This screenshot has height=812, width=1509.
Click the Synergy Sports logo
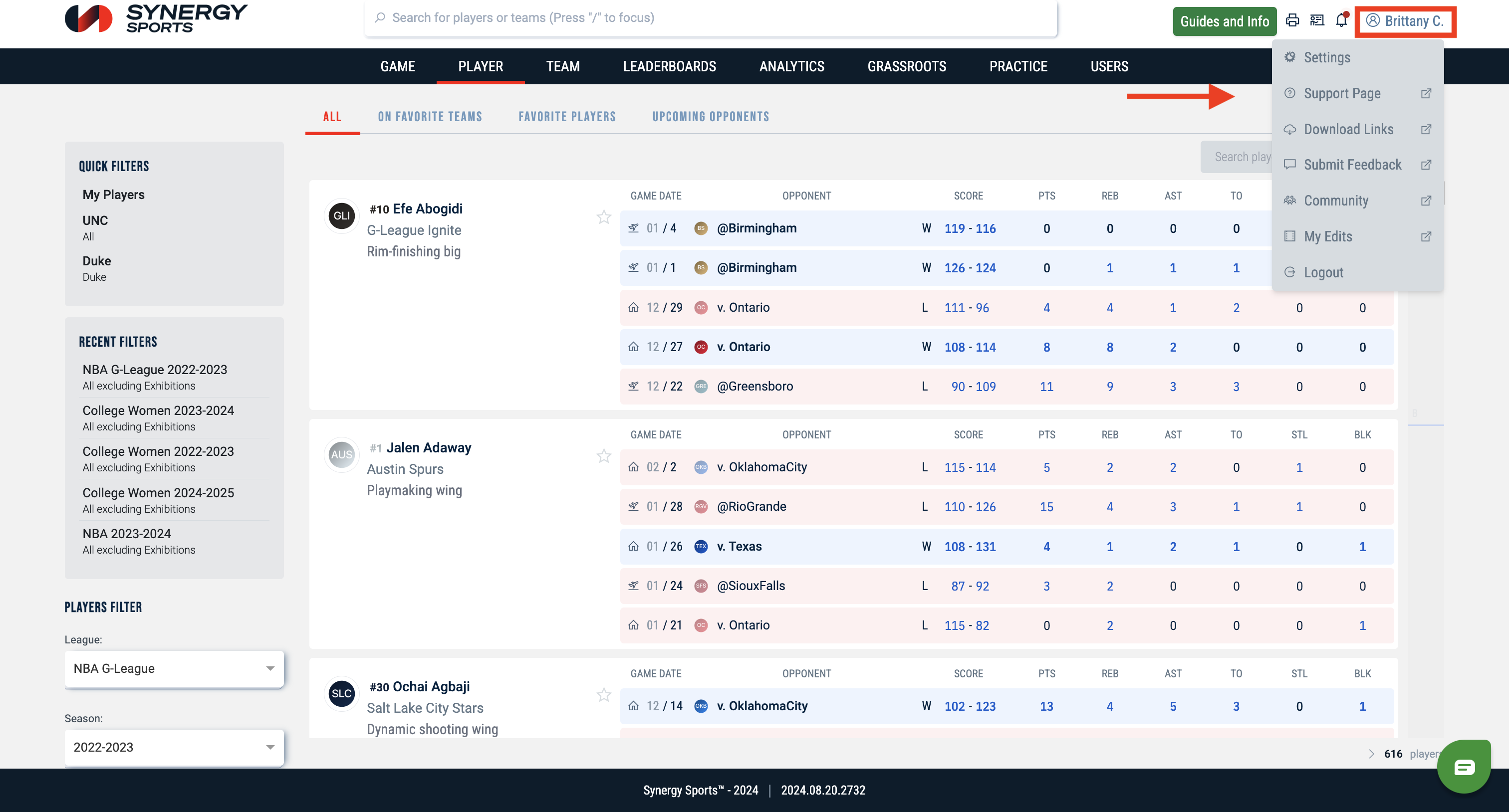(156, 19)
